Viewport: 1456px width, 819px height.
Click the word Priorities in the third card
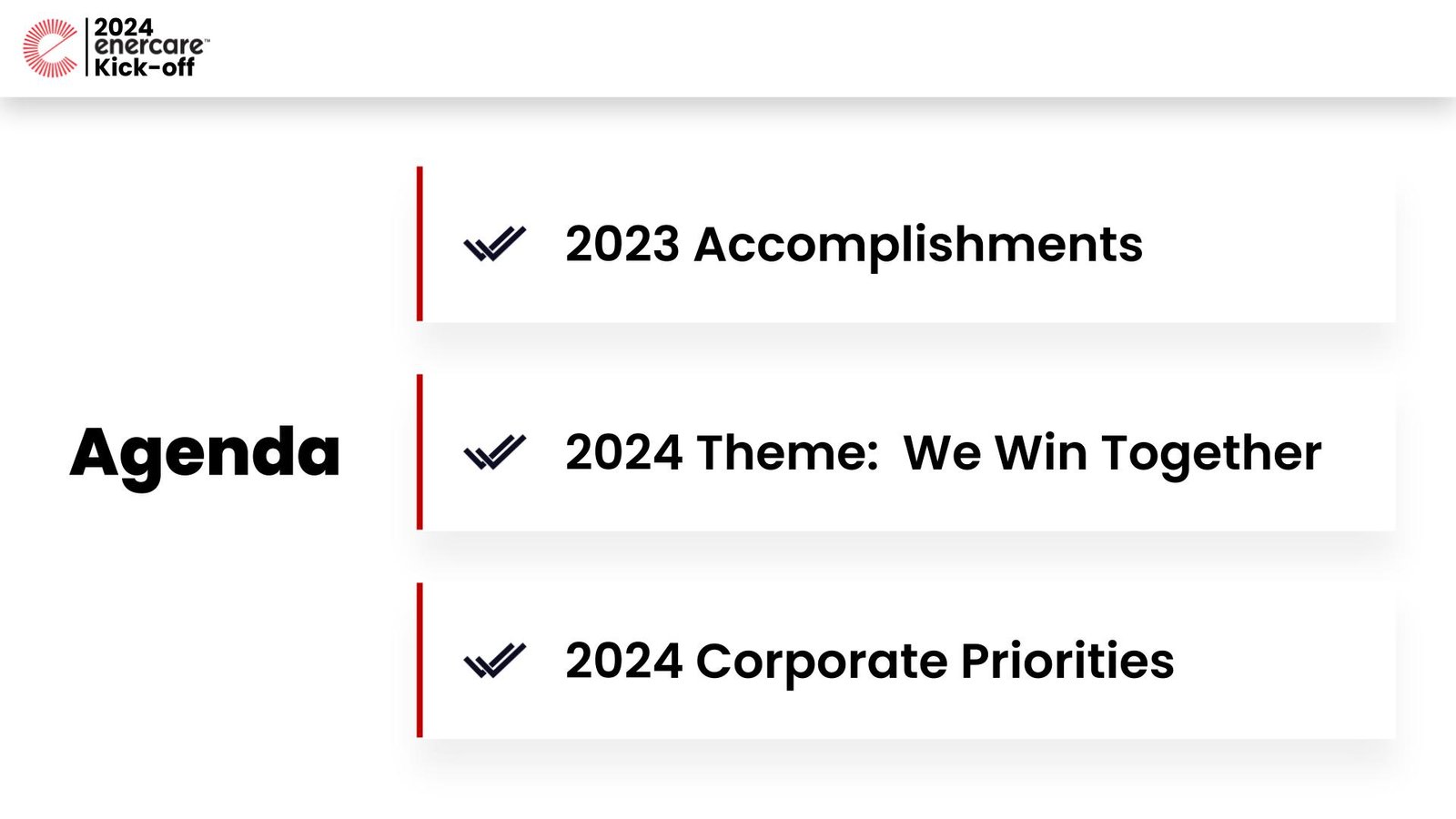click(x=1067, y=661)
